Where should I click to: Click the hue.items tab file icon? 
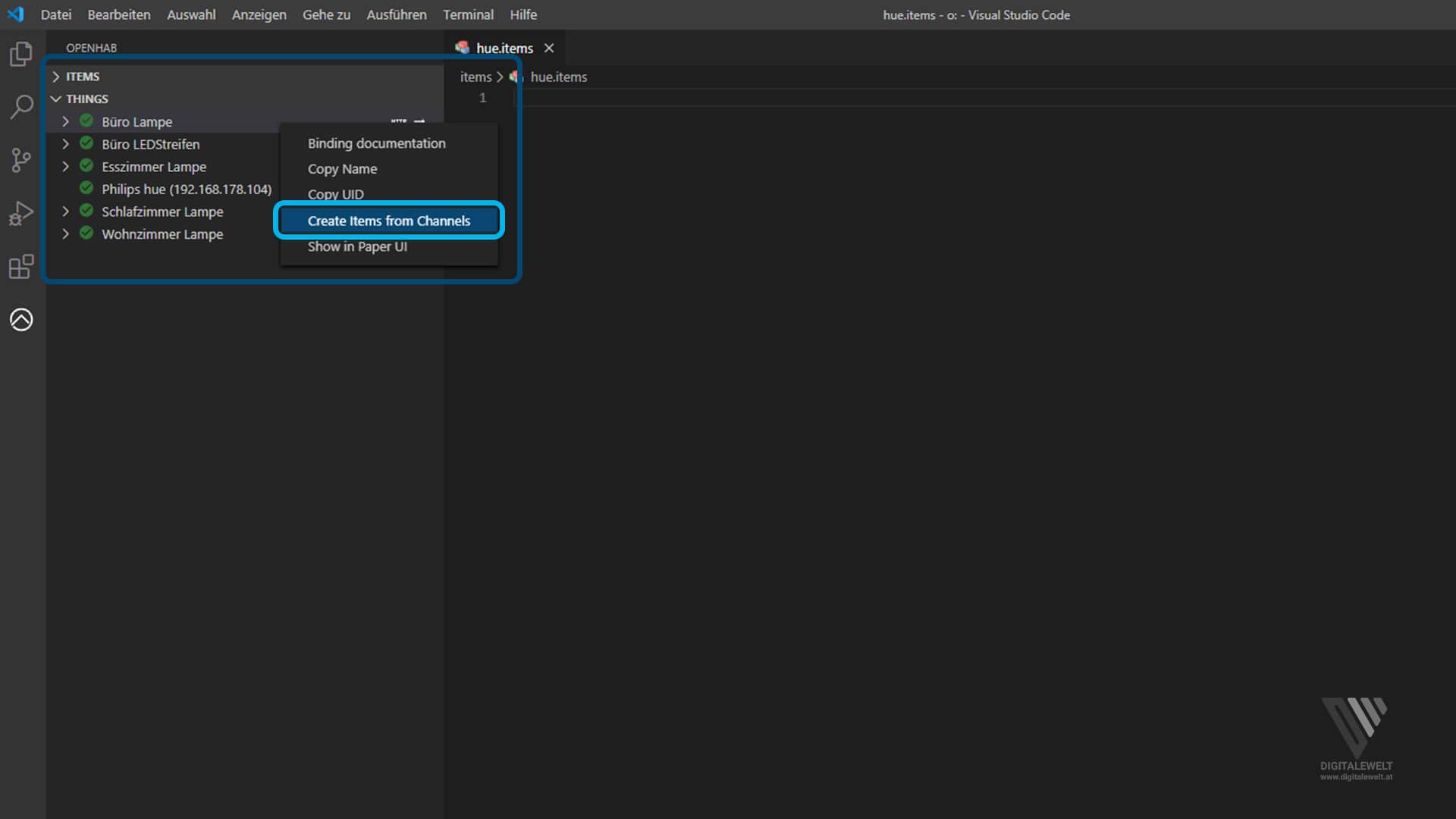(462, 48)
